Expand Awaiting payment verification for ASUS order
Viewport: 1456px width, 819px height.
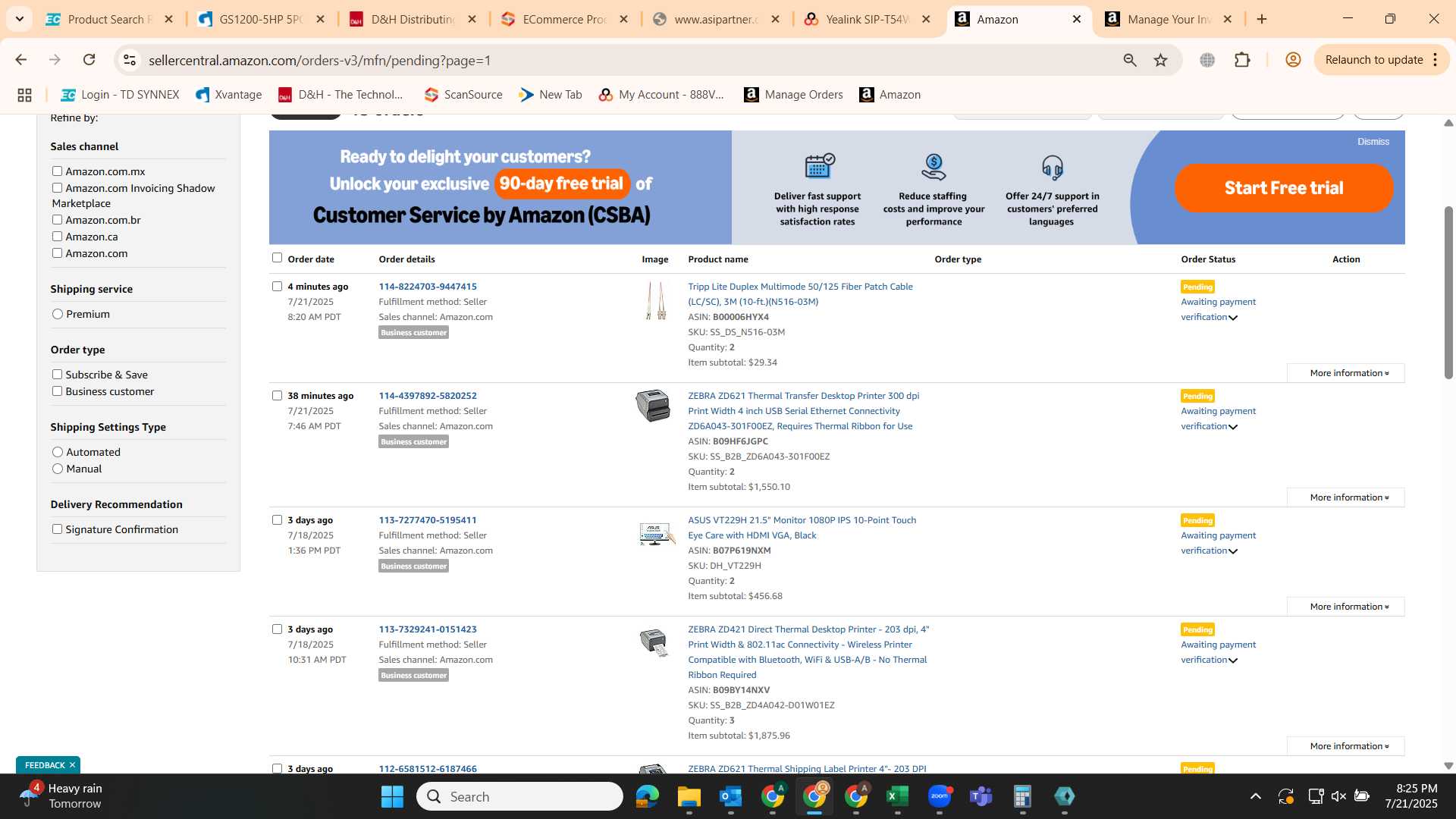point(1218,543)
